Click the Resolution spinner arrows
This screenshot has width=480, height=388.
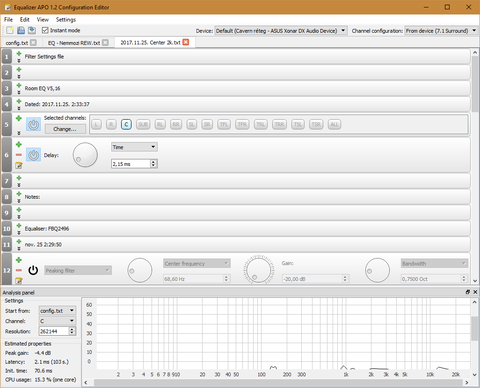(72, 331)
